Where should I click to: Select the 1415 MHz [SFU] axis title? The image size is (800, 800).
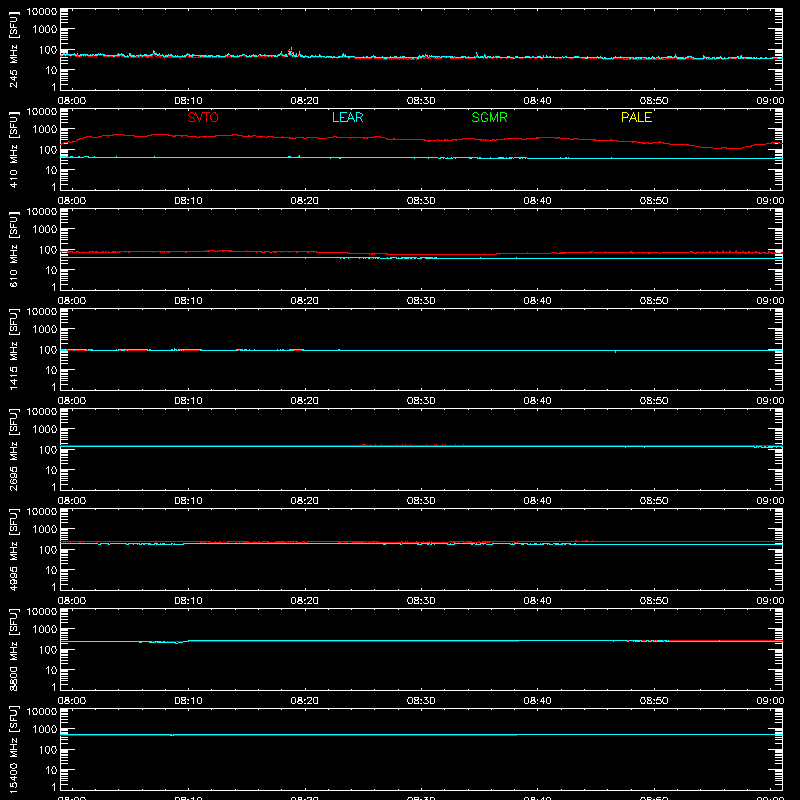click(x=13, y=349)
